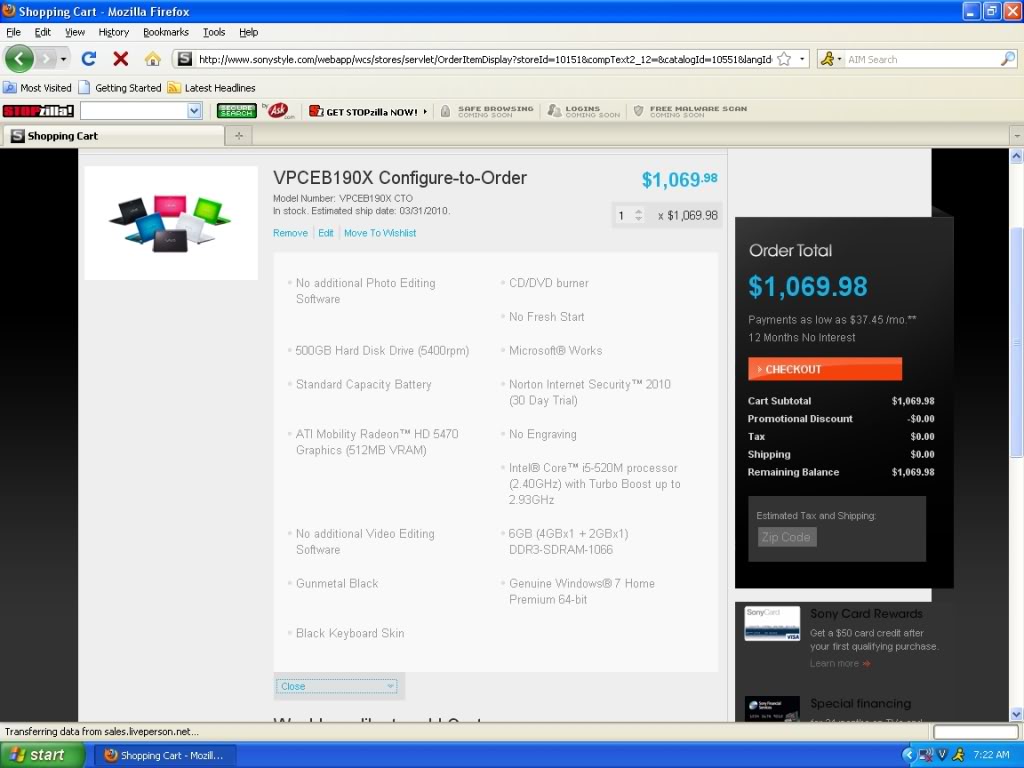
Task: Click the Windows Start button
Action: click(42, 755)
